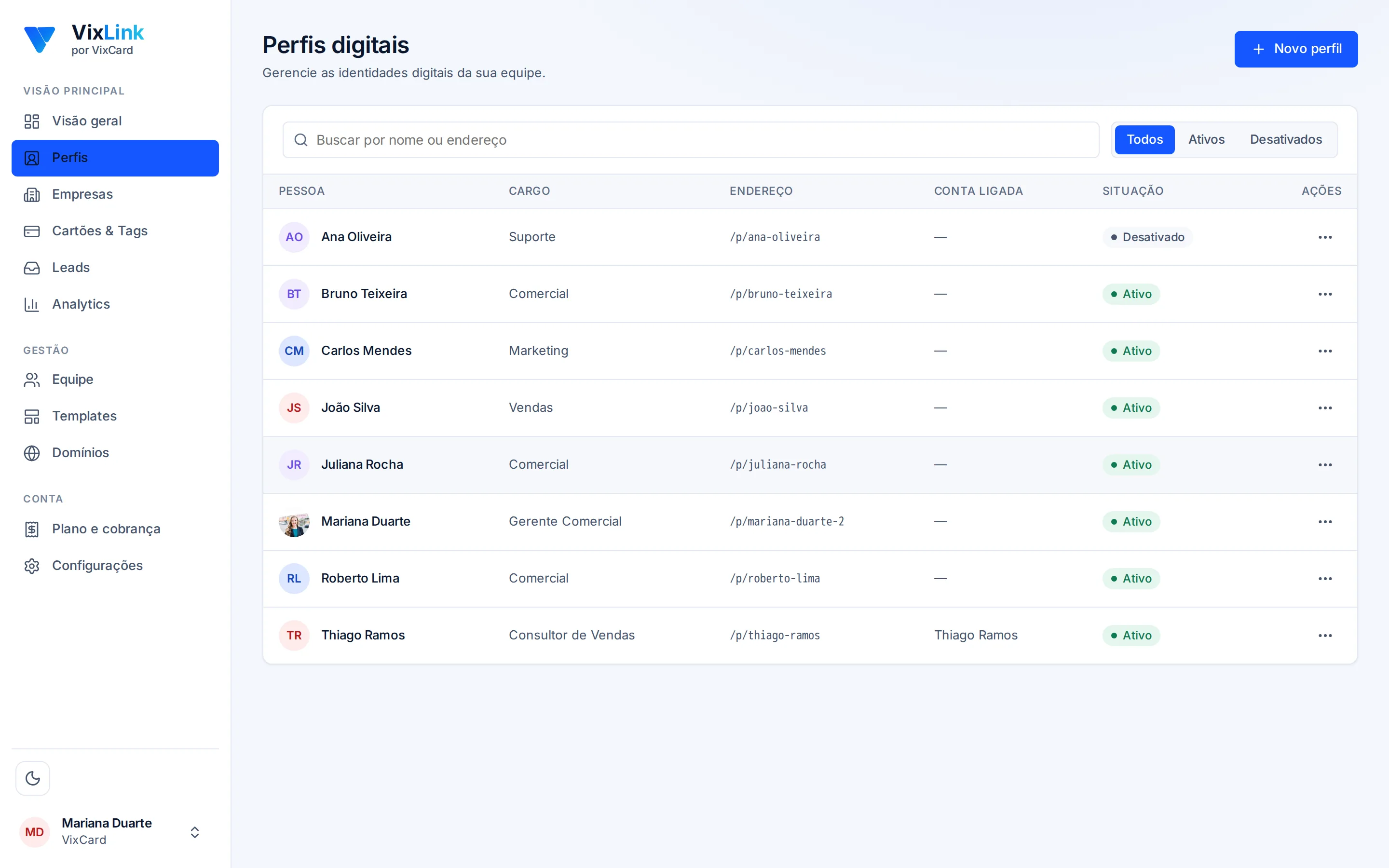1389x868 pixels.
Task: Click the VixLink logo
Action: 84,39
